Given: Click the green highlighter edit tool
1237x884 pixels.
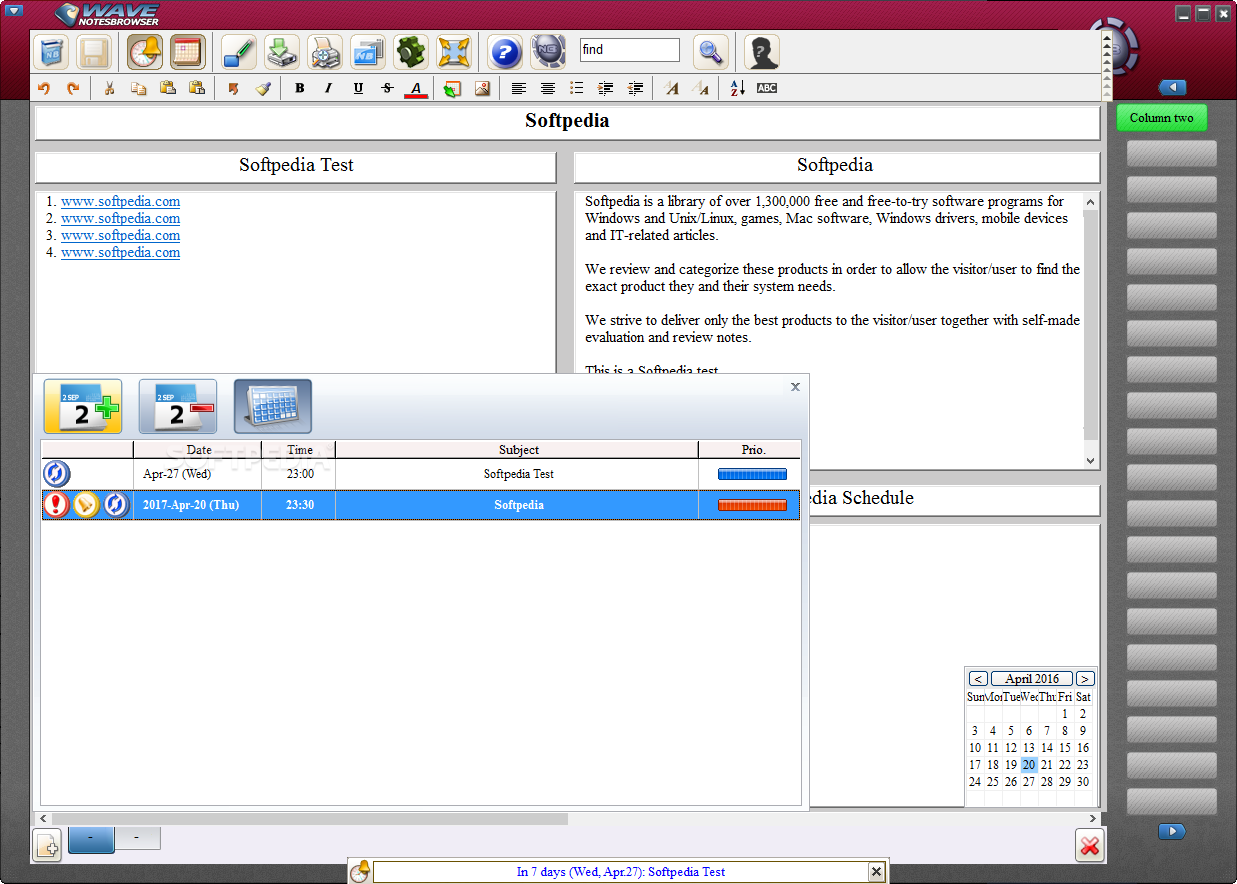Looking at the screenshot, I should [239, 52].
